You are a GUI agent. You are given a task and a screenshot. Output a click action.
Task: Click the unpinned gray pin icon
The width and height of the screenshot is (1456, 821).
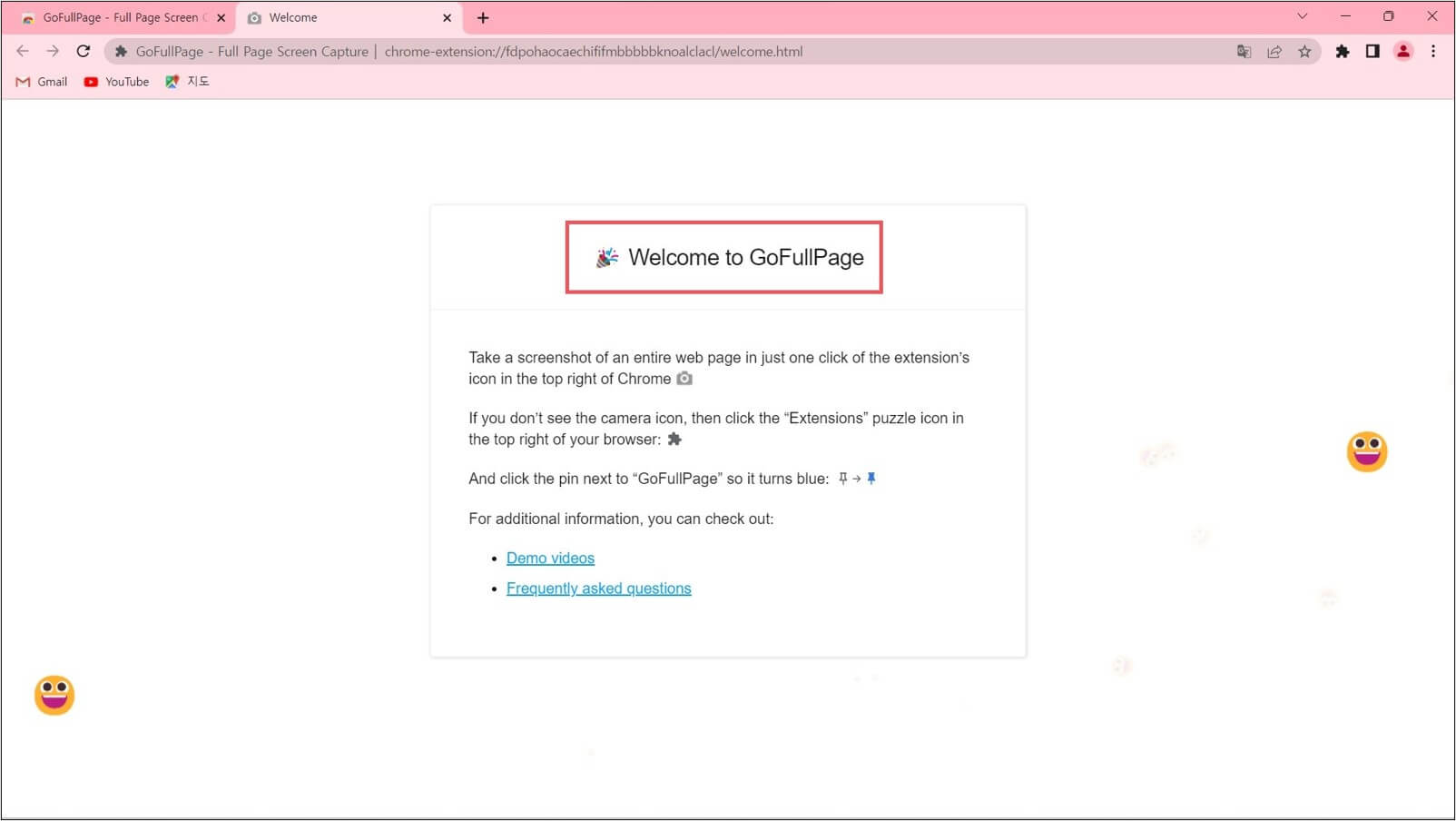click(842, 479)
